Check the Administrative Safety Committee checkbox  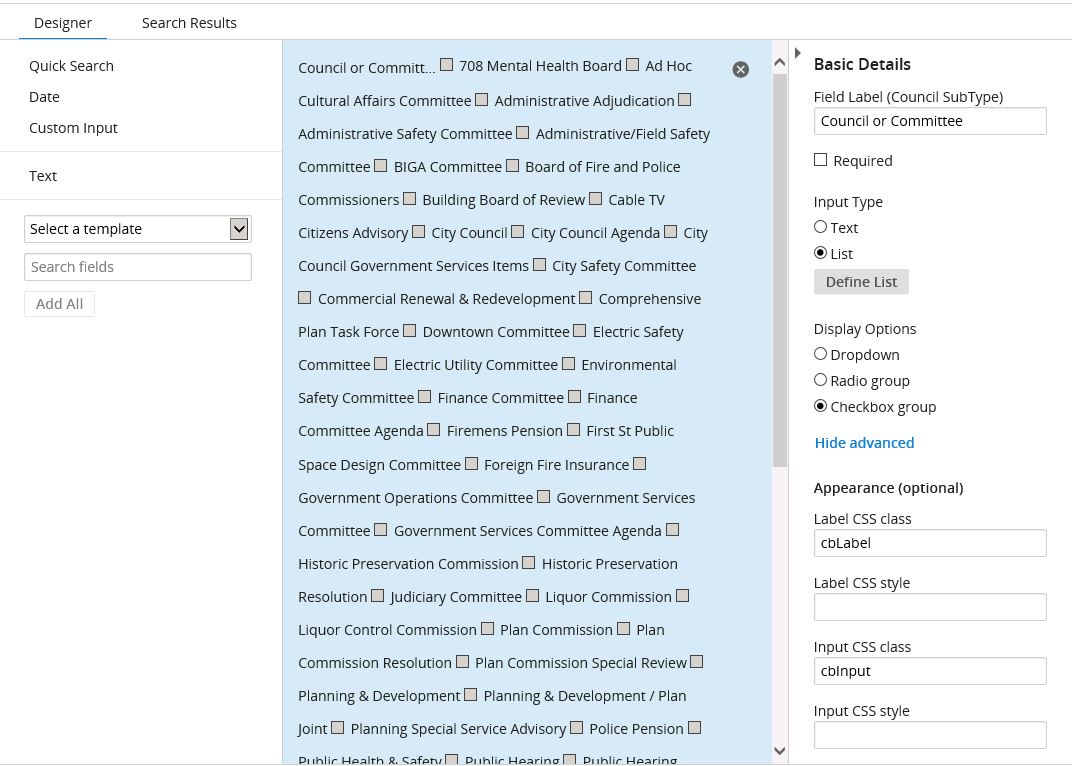(684, 99)
